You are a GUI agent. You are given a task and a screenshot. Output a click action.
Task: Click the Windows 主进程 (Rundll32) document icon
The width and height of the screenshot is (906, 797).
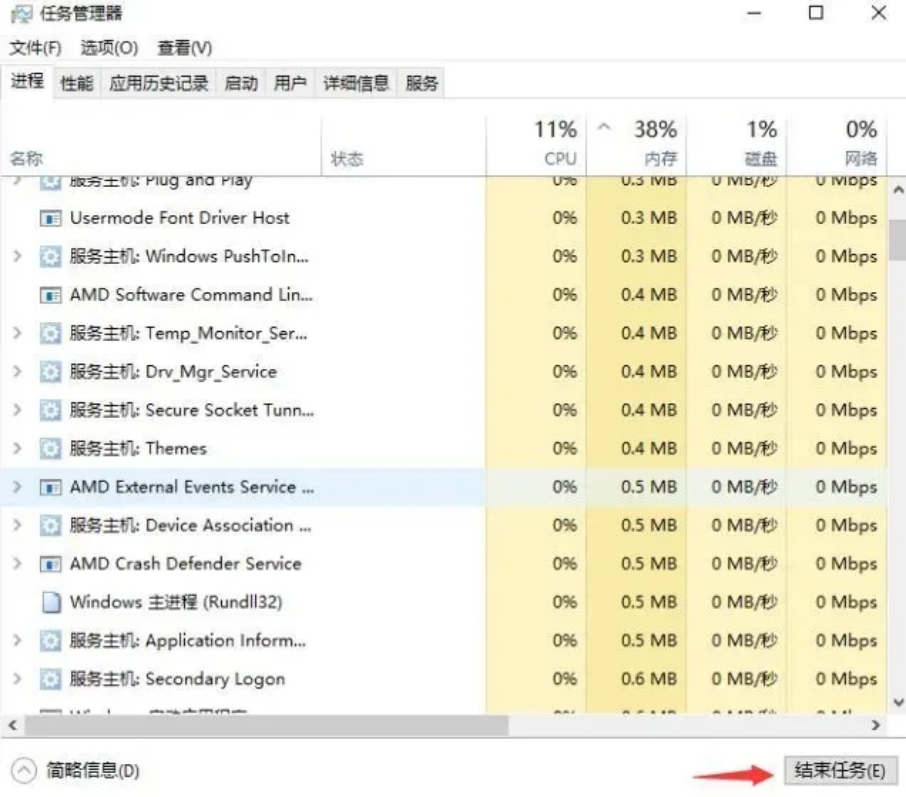(x=52, y=602)
